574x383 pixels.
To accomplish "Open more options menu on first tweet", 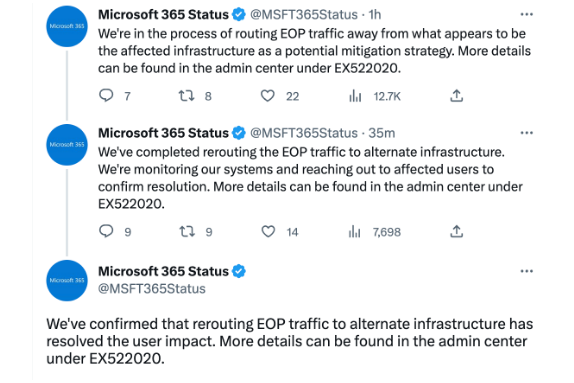I will click(526, 14).
